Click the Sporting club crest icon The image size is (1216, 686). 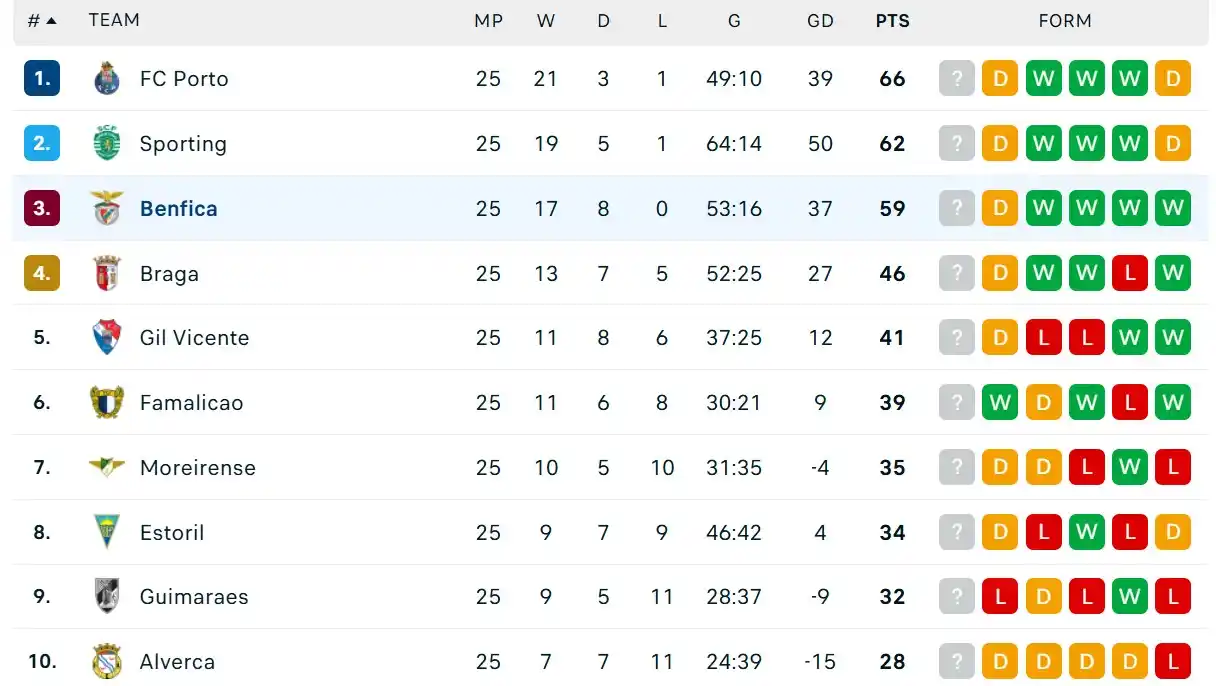[107, 143]
